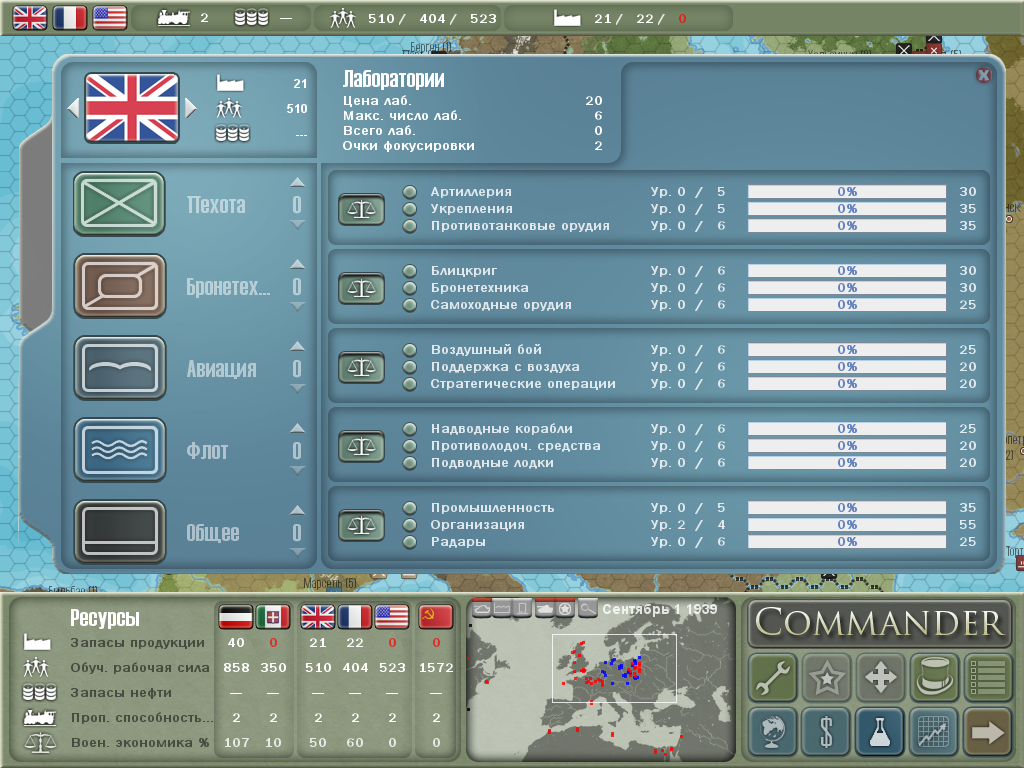Select the Armor (Бронетех) category icon
1024x768 pixels.
tap(119, 286)
